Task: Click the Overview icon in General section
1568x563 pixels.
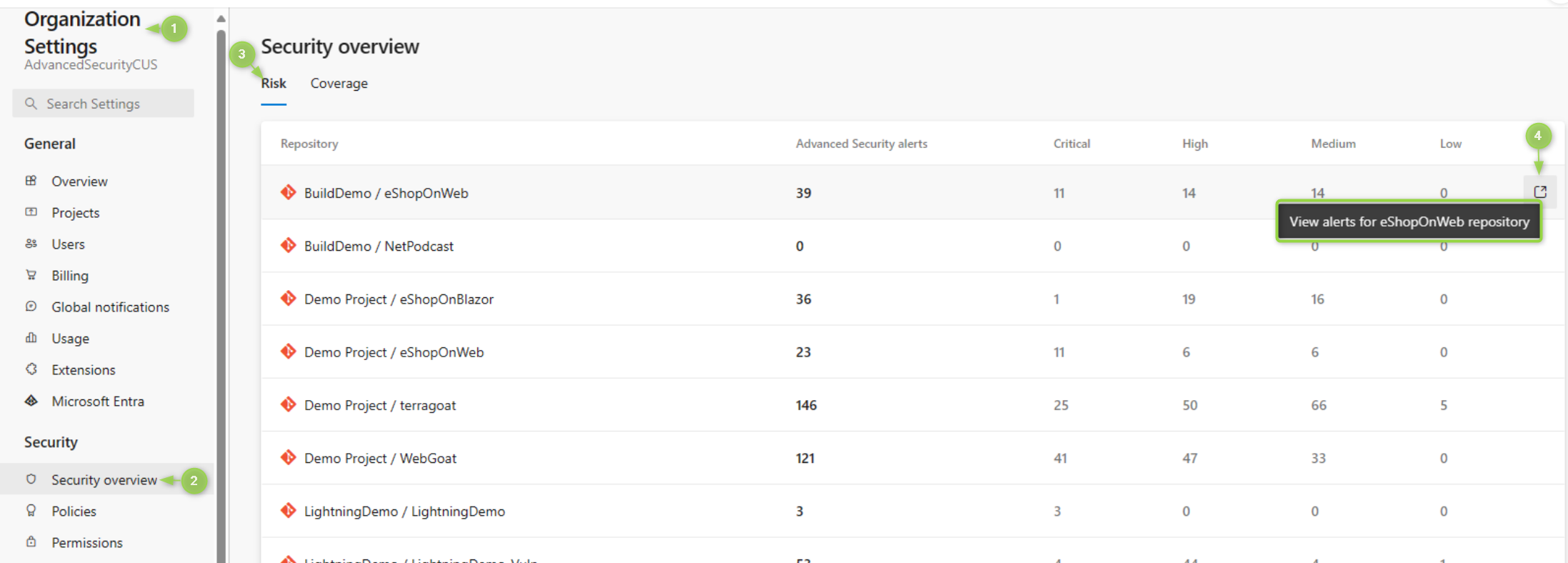Action: click(x=31, y=181)
